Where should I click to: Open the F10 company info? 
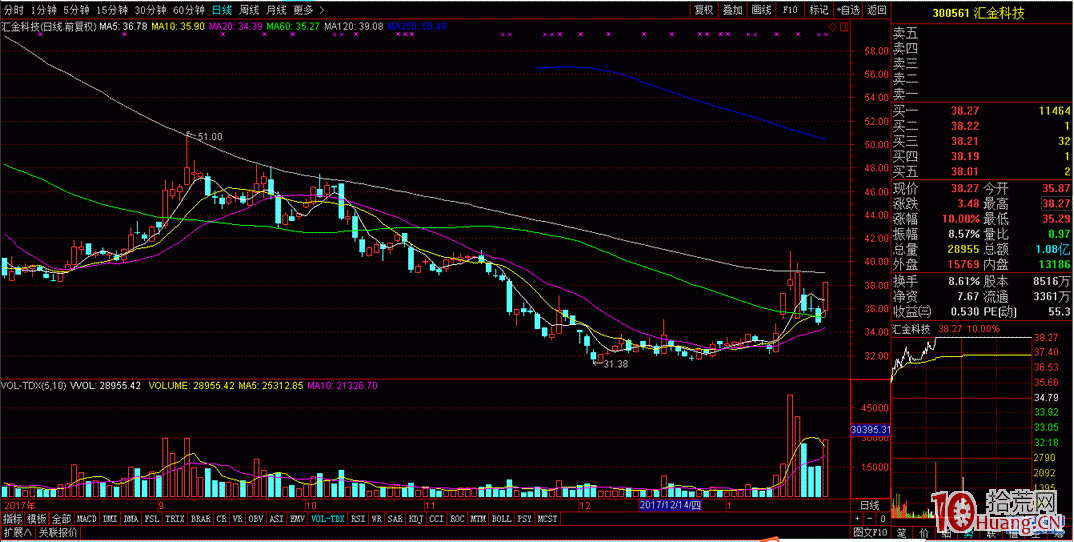click(790, 10)
